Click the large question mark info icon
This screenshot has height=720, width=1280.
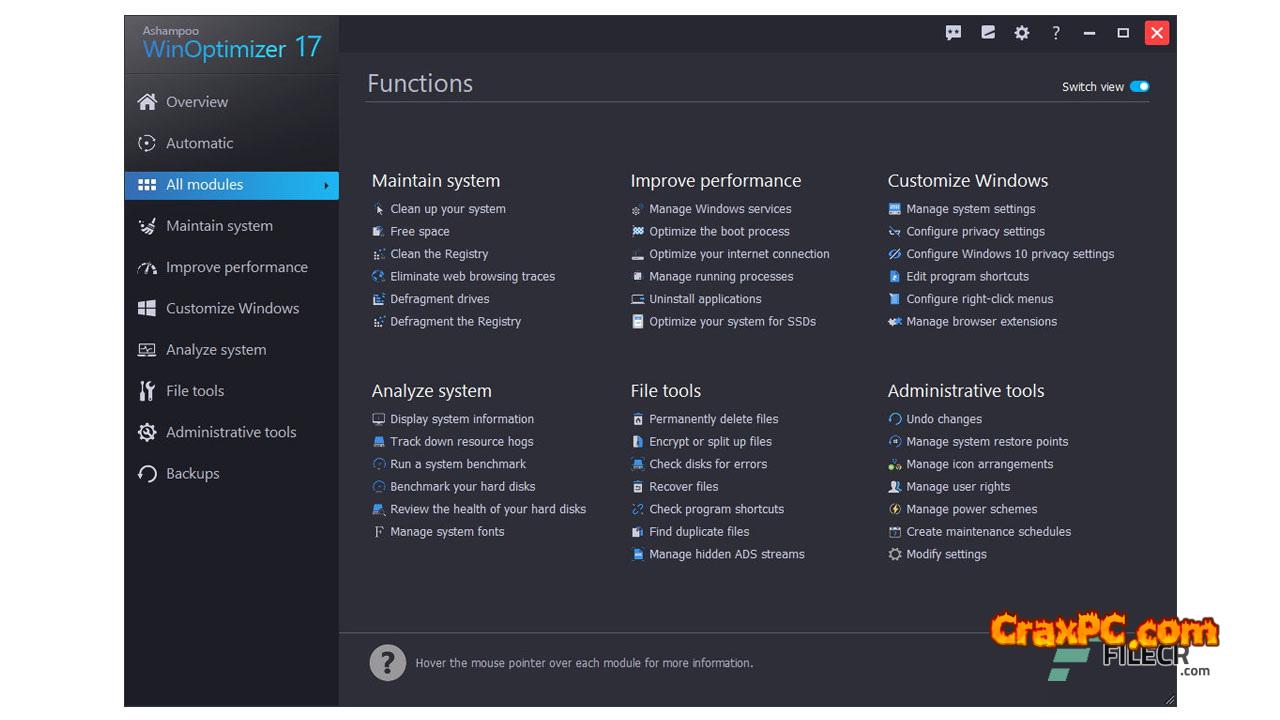pyautogui.click(x=387, y=662)
